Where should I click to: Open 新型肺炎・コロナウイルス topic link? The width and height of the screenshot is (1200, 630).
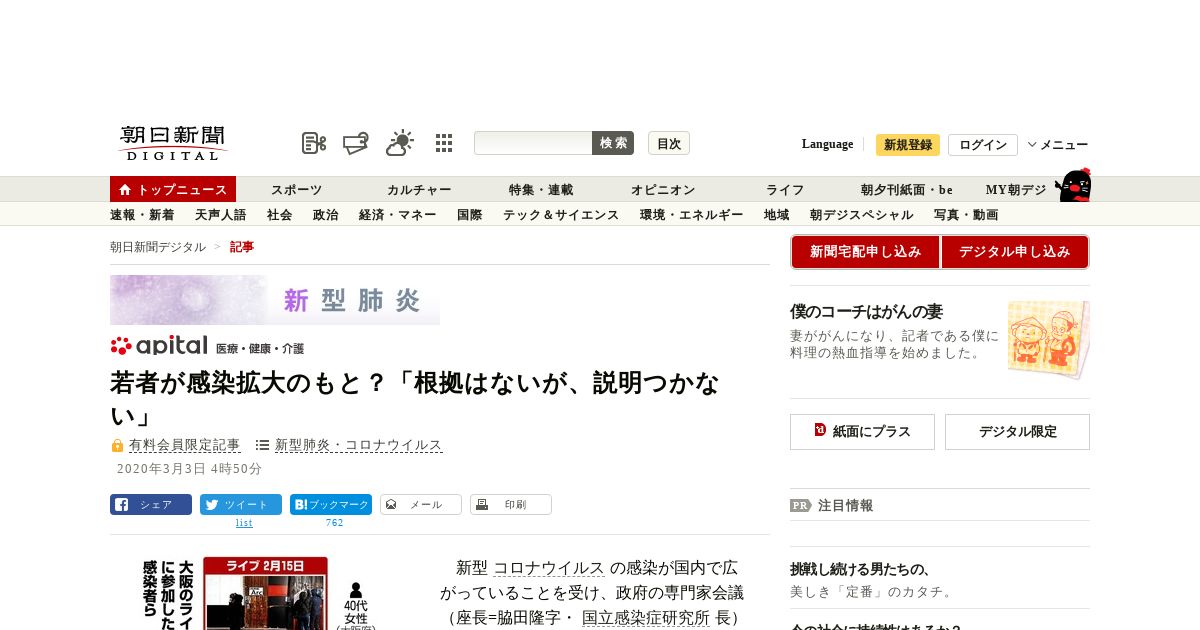(x=358, y=445)
